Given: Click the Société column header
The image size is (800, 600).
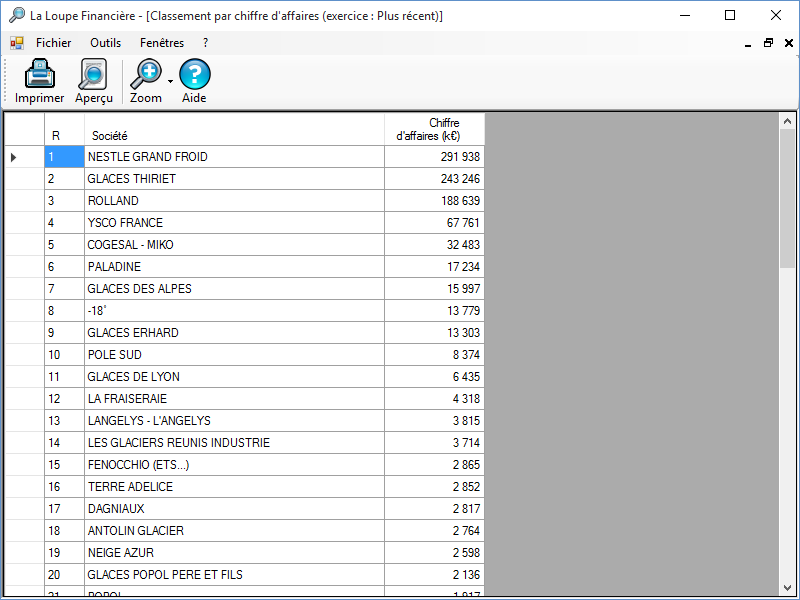Looking at the screenshot, I should (x=234, y=130).
